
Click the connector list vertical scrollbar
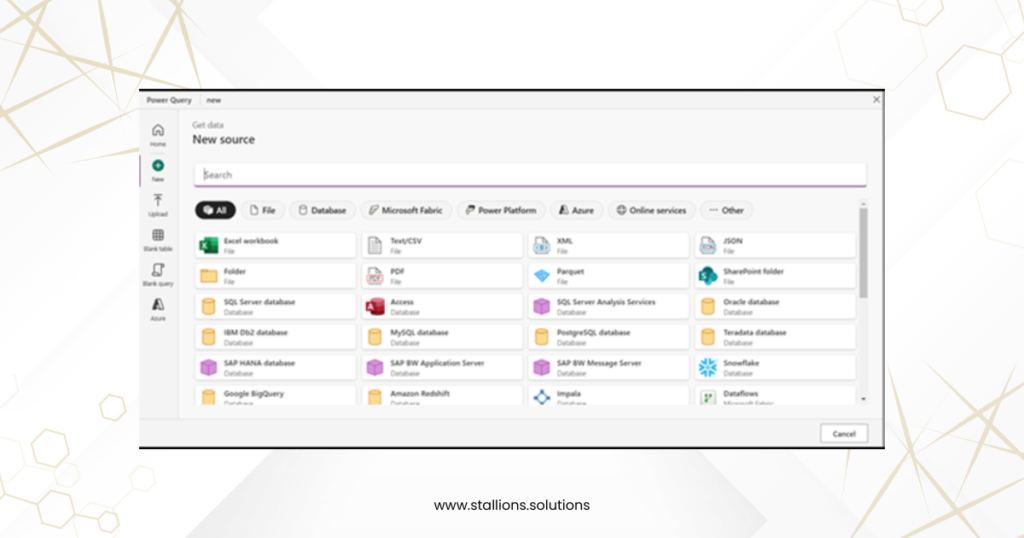[x=863, y=253]
